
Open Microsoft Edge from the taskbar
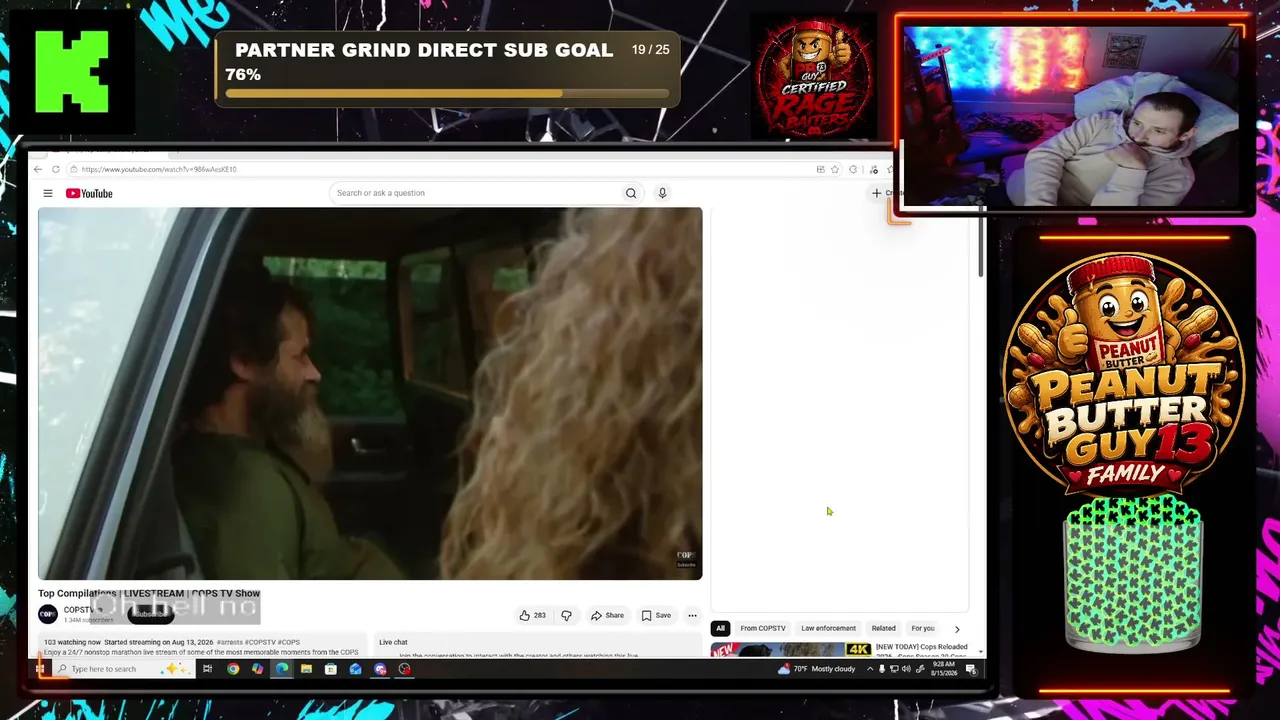(x=282, y=669)
